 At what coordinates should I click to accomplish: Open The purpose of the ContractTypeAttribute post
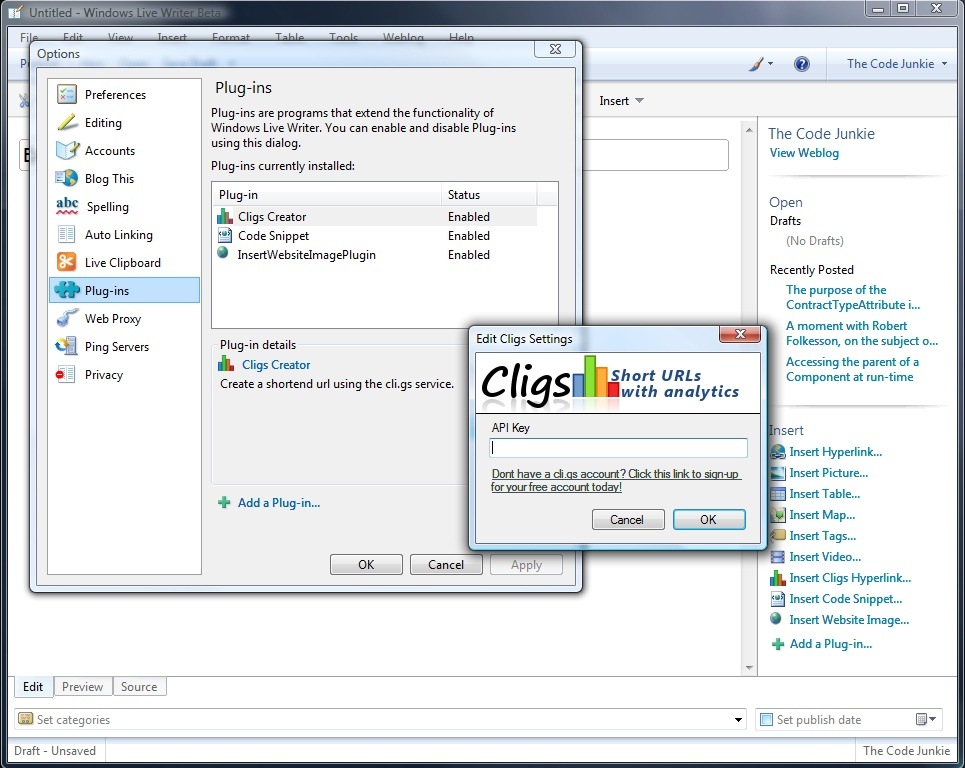[852, 297]
